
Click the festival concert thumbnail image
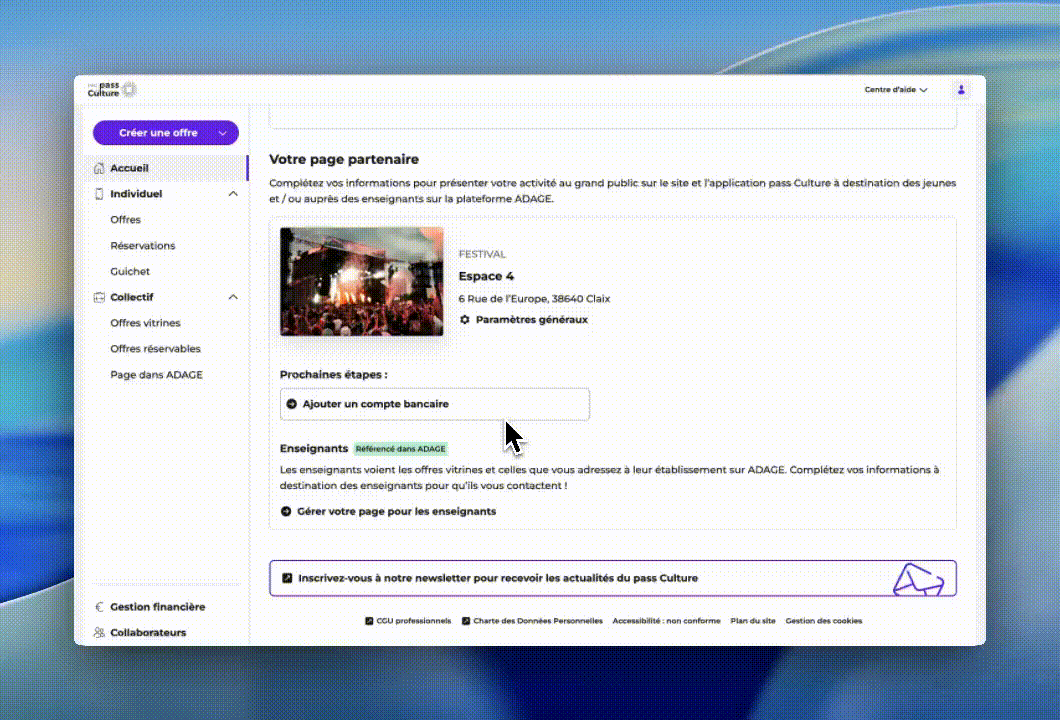(362, 282)
